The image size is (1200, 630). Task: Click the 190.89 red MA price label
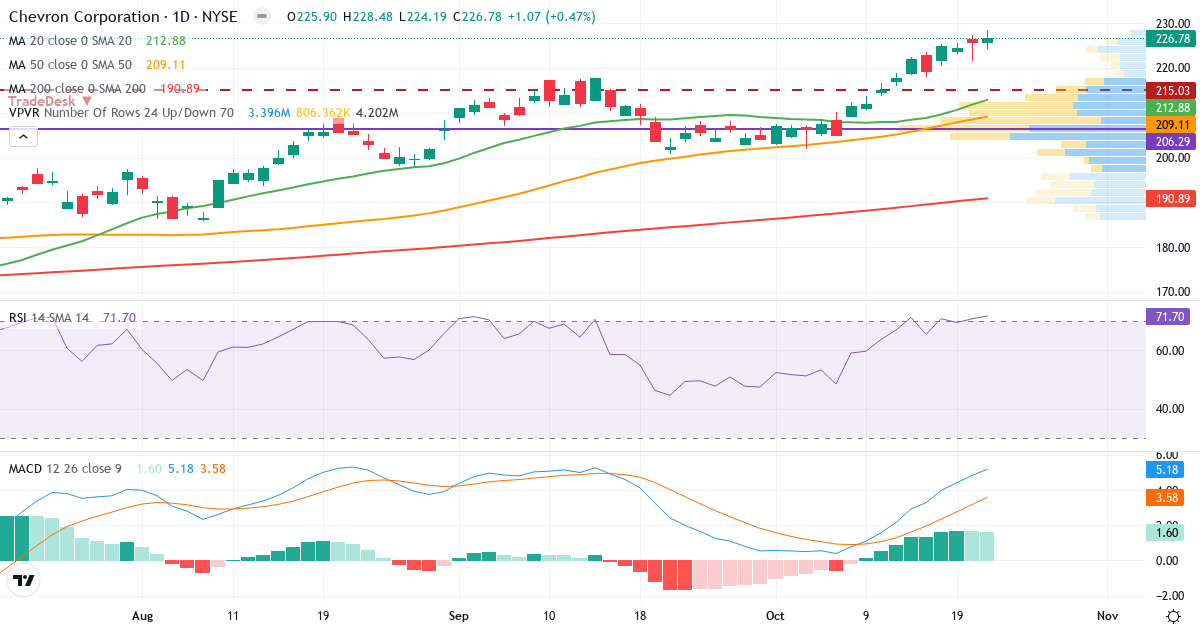point(1172,200)
